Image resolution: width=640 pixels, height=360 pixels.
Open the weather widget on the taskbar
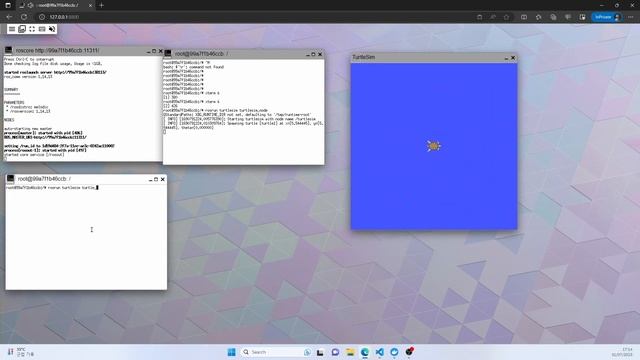point(20,352)
